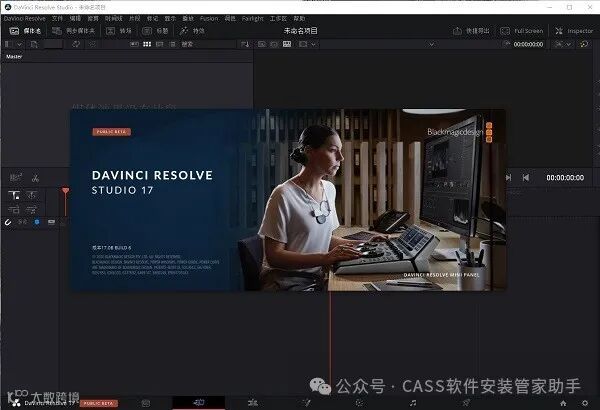
Task: Open the 转场 transitions panel
Action: pos(119,31)
